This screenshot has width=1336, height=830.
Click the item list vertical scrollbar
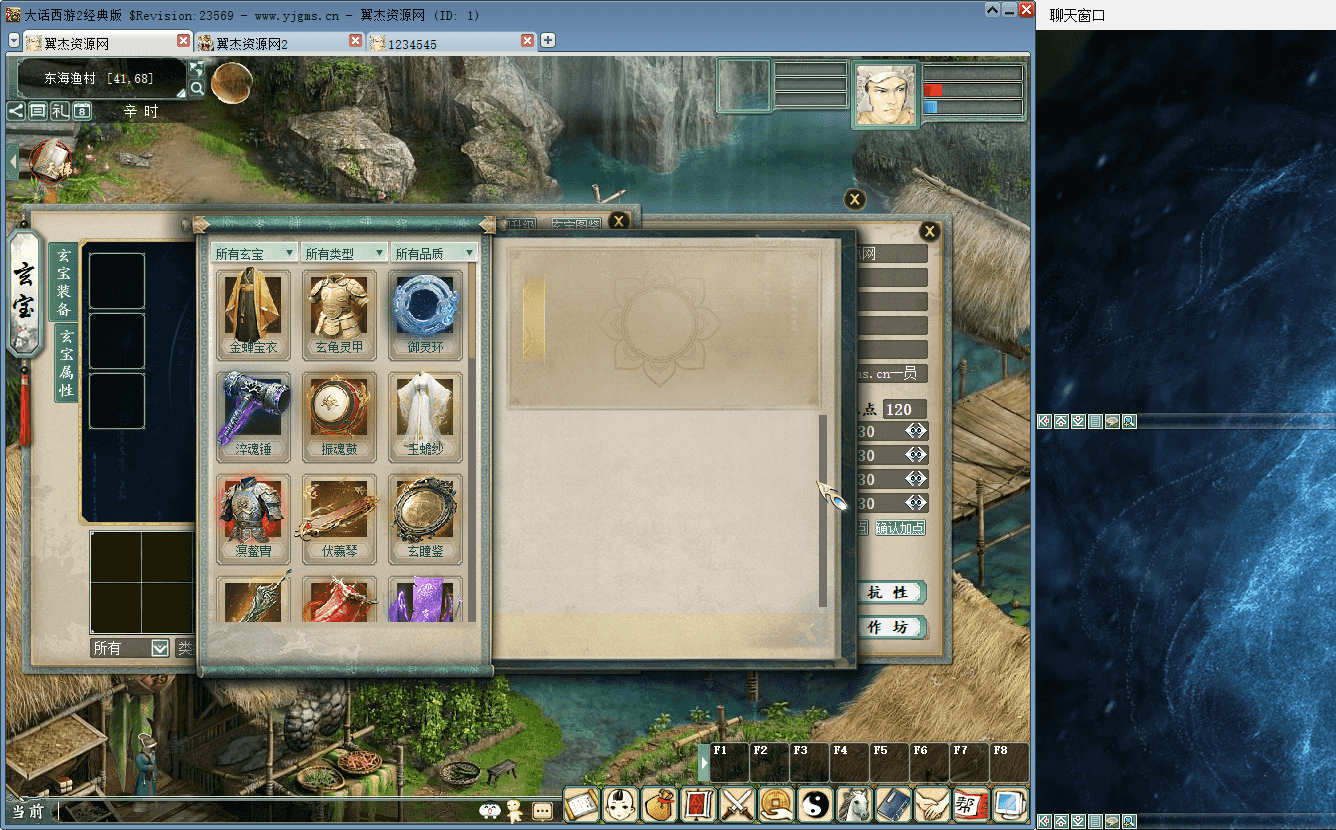pos(473,440)
